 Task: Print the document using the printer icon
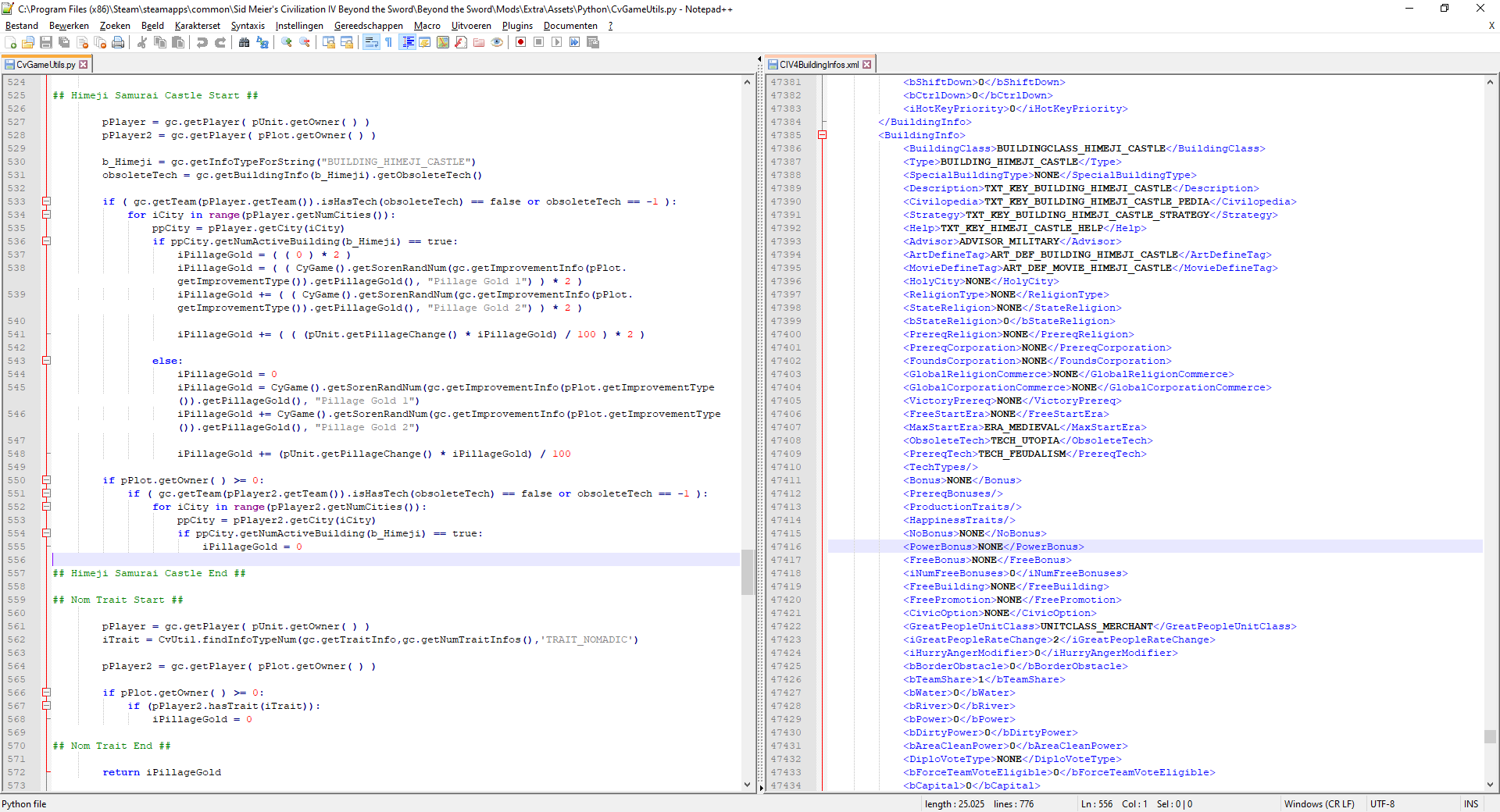[118, 42]
